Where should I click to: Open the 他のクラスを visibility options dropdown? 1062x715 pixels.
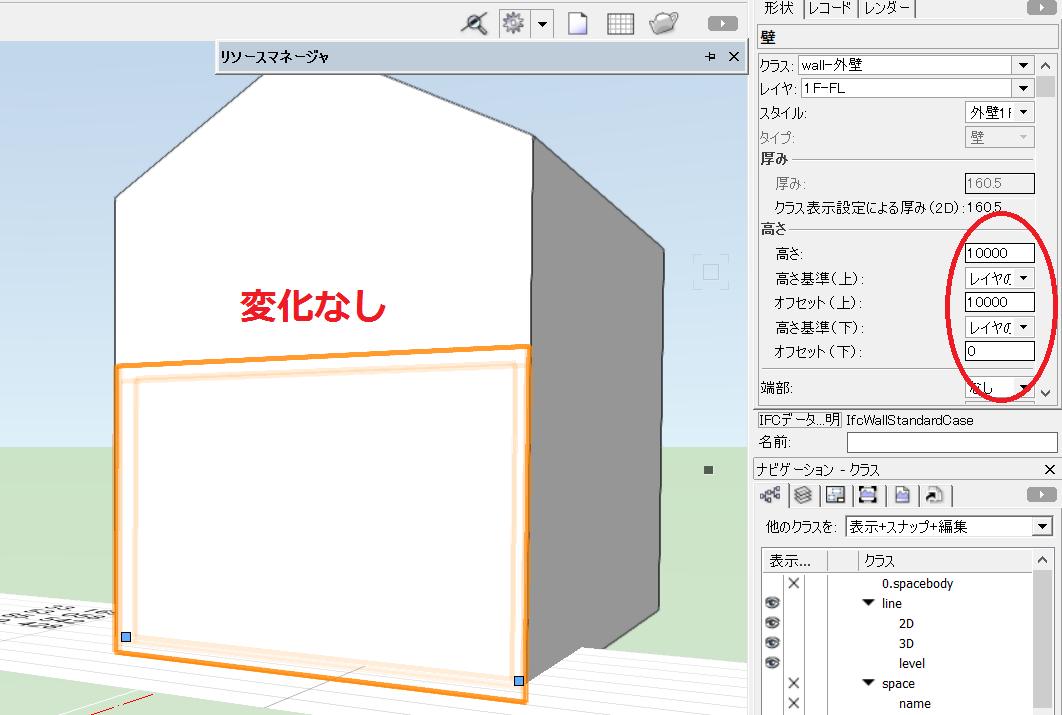[1042, 526]
